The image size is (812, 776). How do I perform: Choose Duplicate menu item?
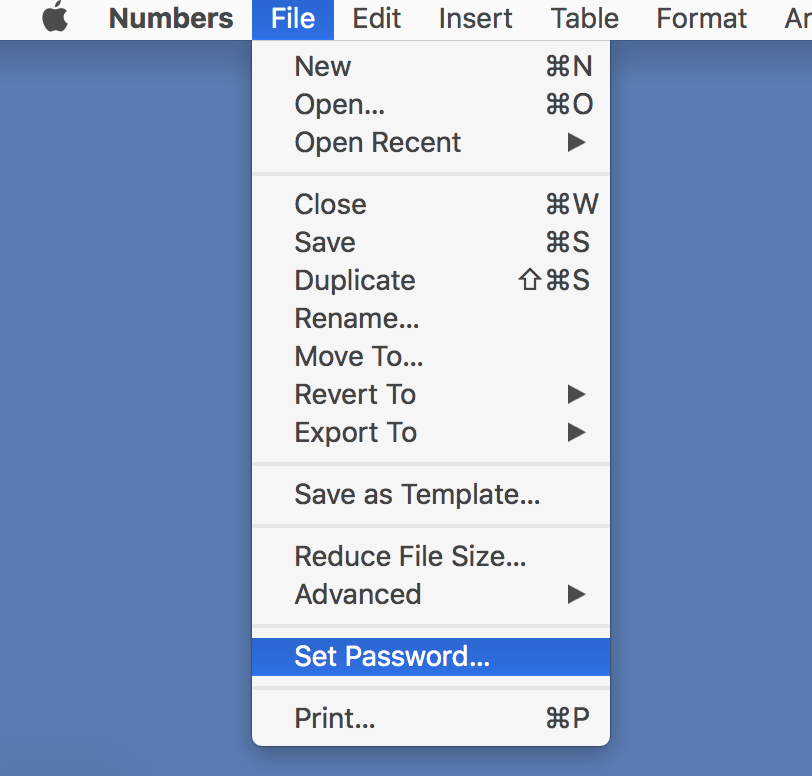pos(431,280)
